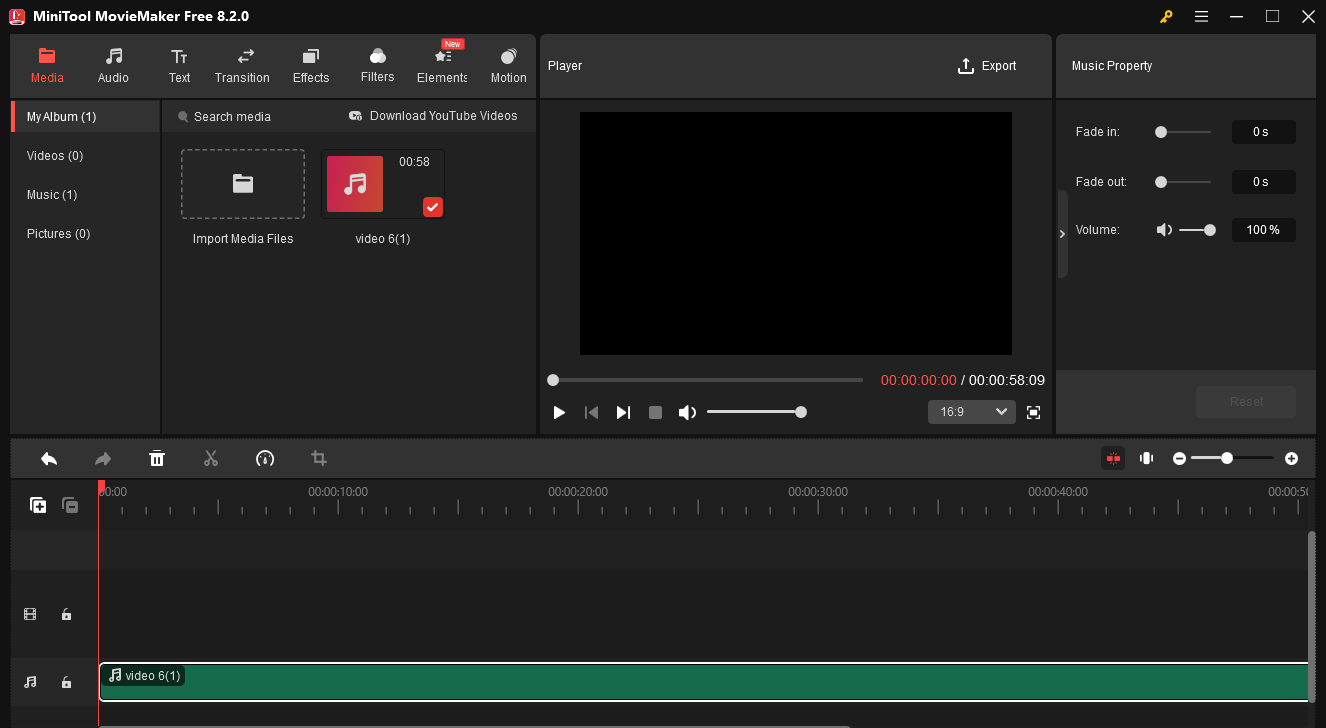Viewport: 1326px width, 728px height.
Task: Adjust the player volume slider
Action: click(756, 412)
